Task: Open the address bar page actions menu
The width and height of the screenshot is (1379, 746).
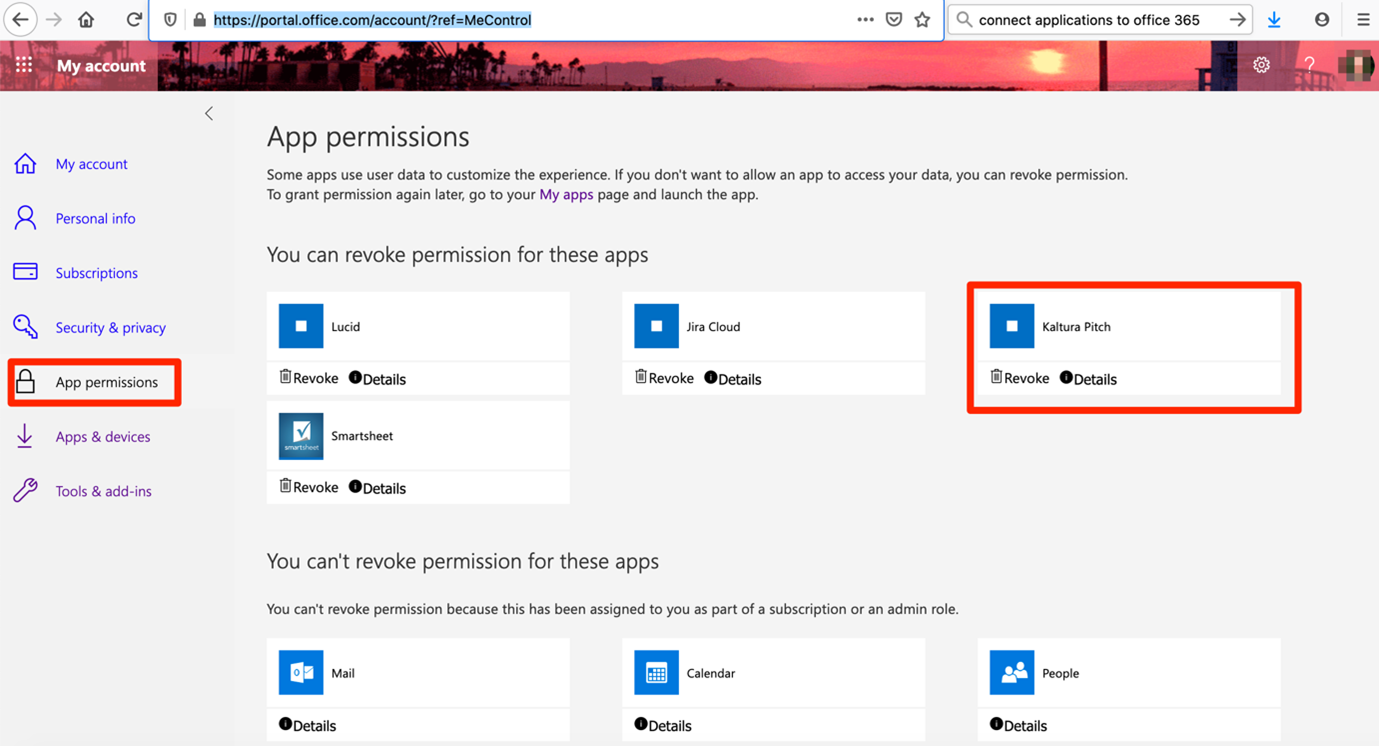Action: point(865,20)
